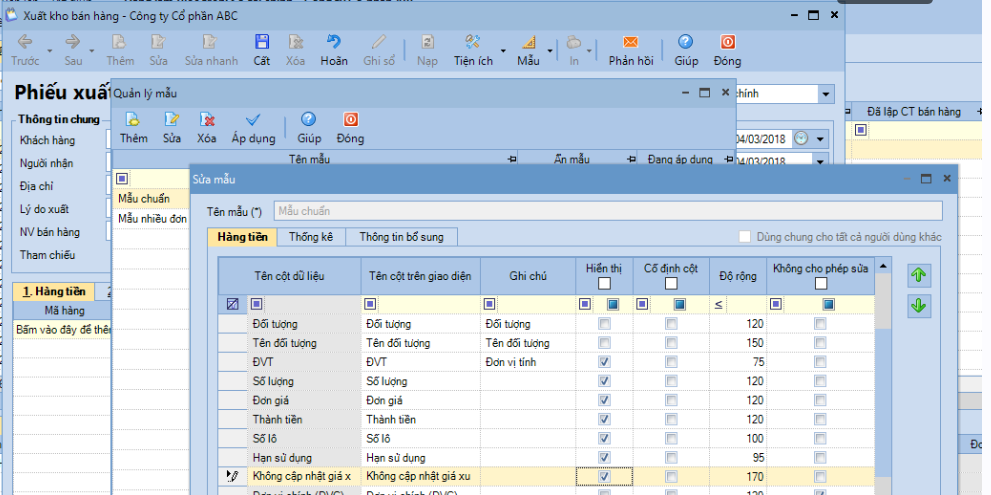Viewport: 991px width, 495px height.
Task: Check Cố định cột for Số lượng row
Action: coord(671,381)
